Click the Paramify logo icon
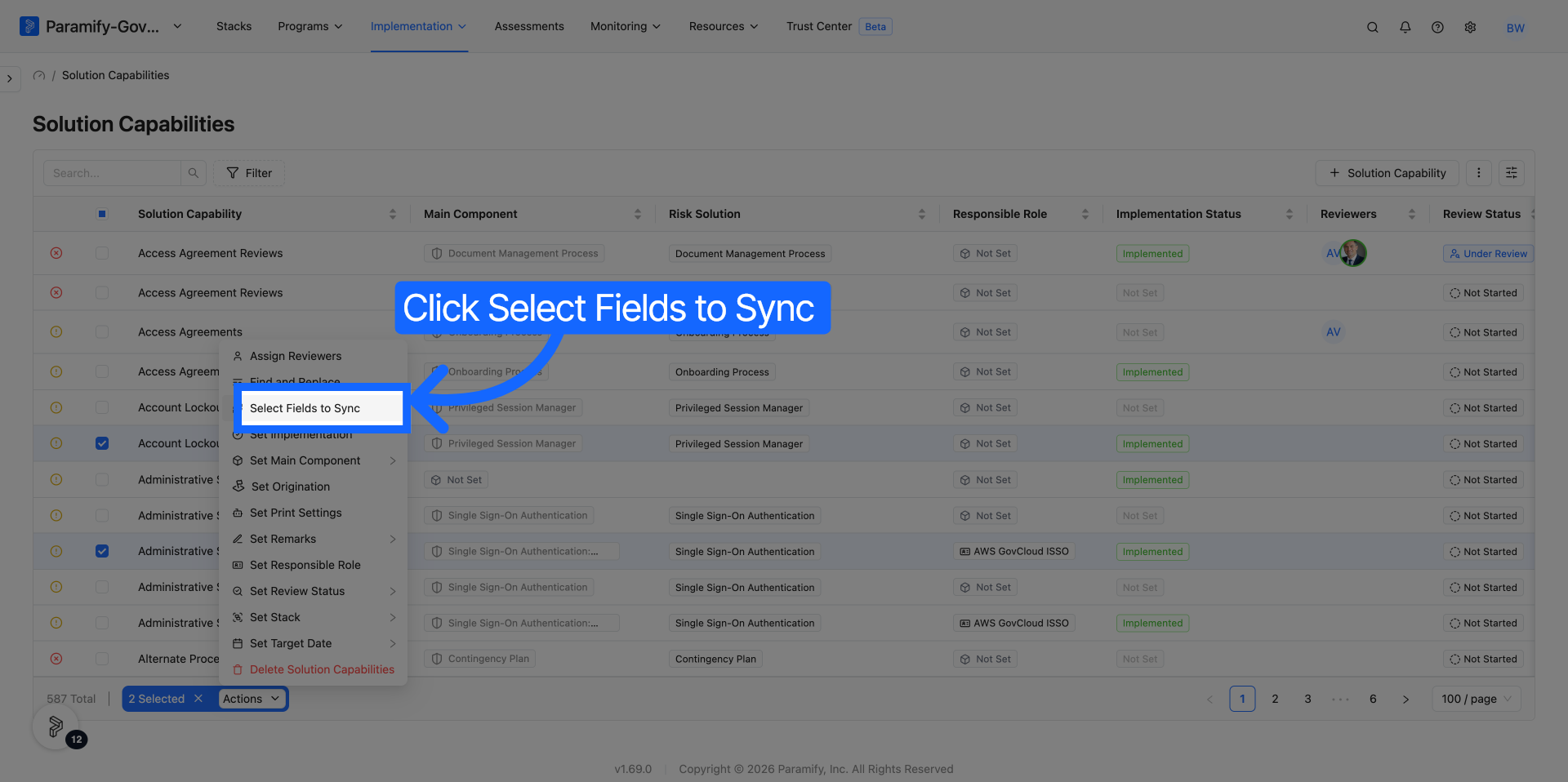Screen dimensions: 1568x782 coord(29,26)
